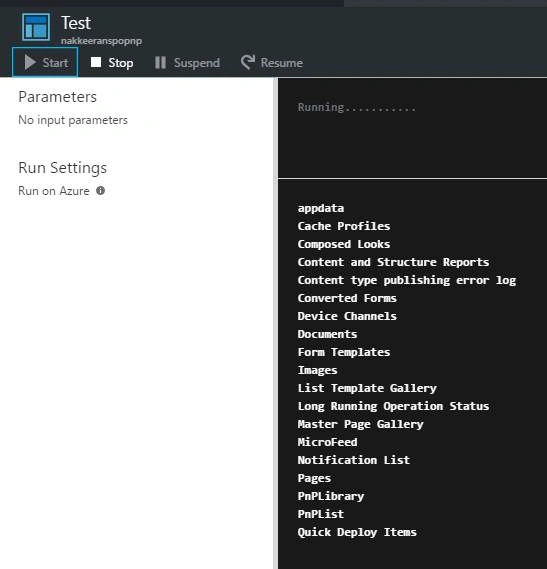
Task: Click the Test runbook blade icon
Action: tap(36, 27)
